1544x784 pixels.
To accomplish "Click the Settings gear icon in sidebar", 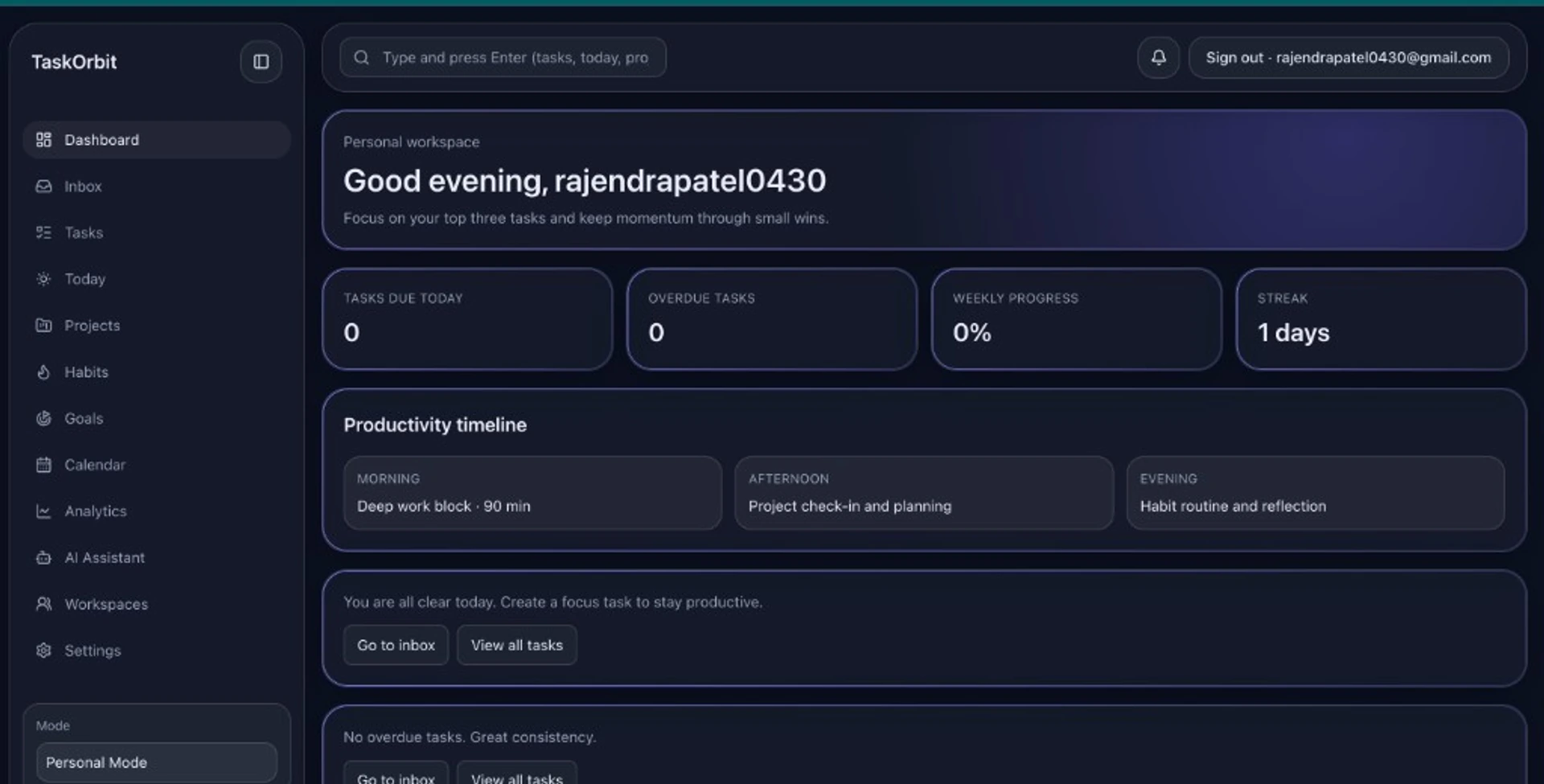I will tap(44, 651).
